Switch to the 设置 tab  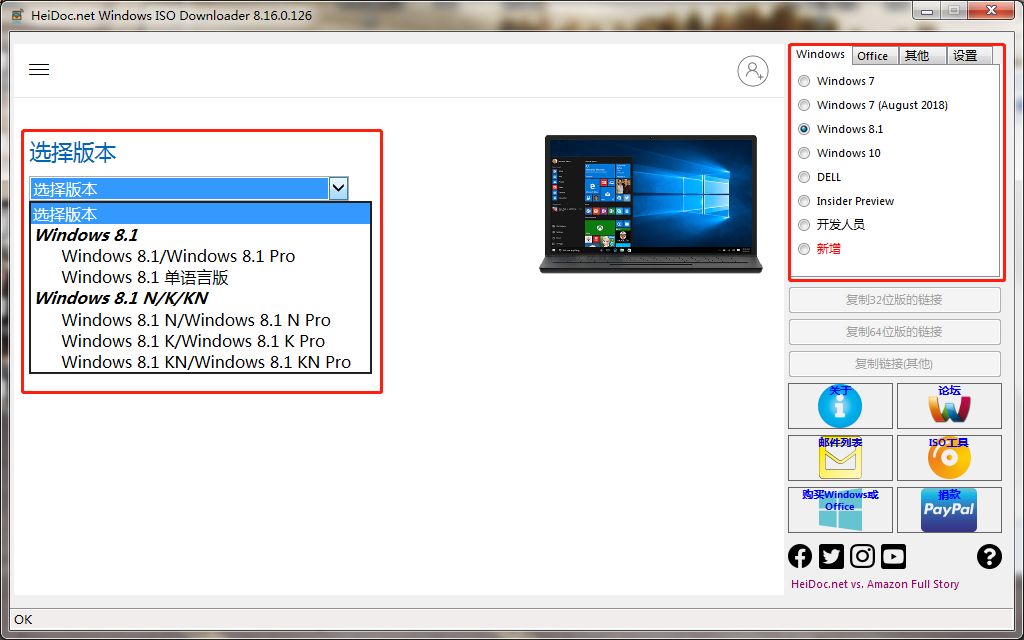tap(969, 56)
